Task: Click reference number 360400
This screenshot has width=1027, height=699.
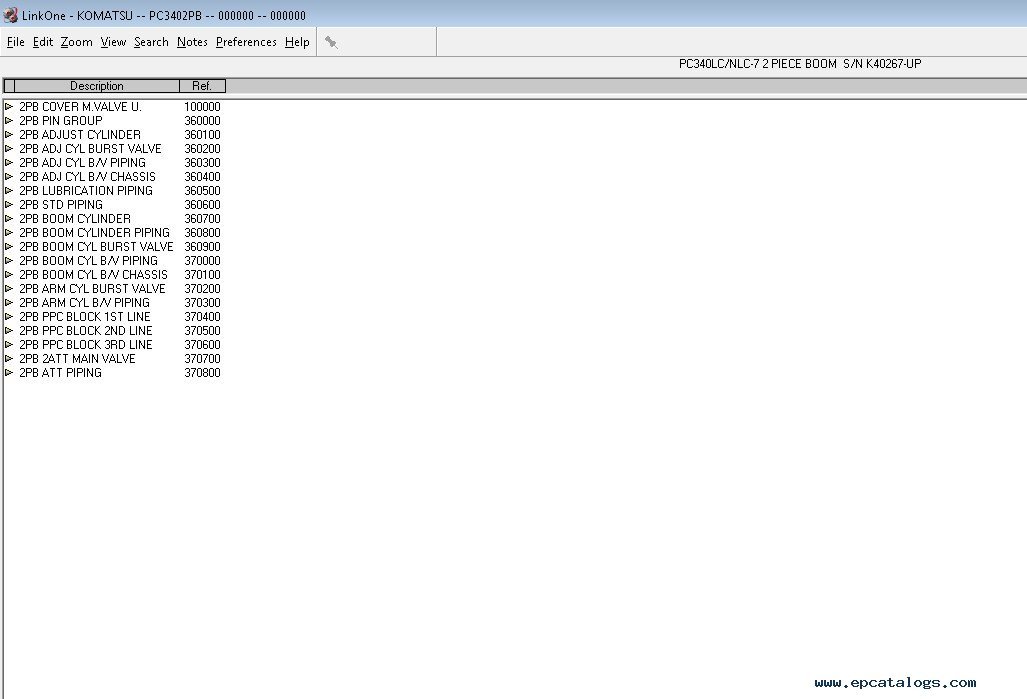Action: tap(202, 176)
